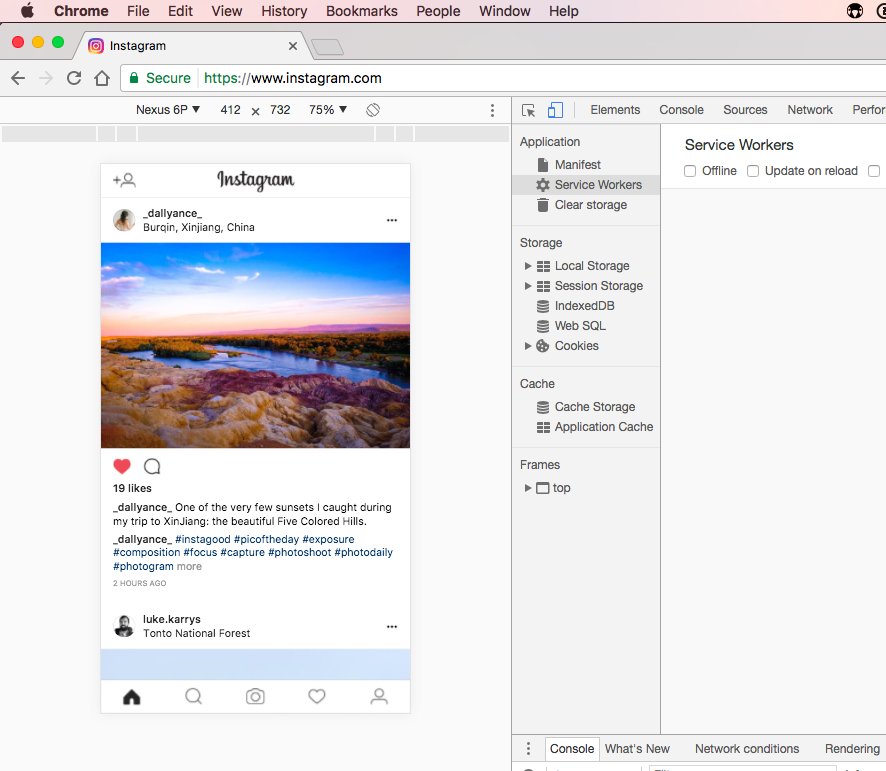
Task: Click the #instagood hashtag link
Action: coord(203,539)
